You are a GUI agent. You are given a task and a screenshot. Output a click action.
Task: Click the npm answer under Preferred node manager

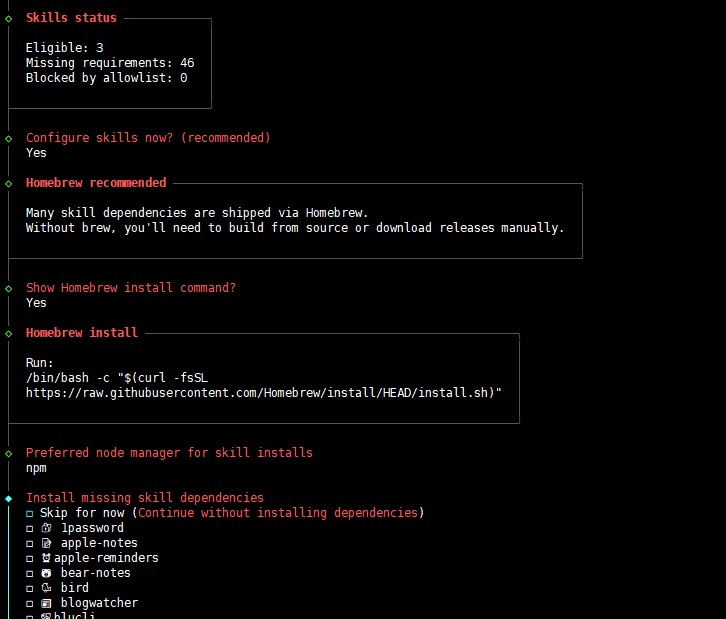click(x=36, y=468)
